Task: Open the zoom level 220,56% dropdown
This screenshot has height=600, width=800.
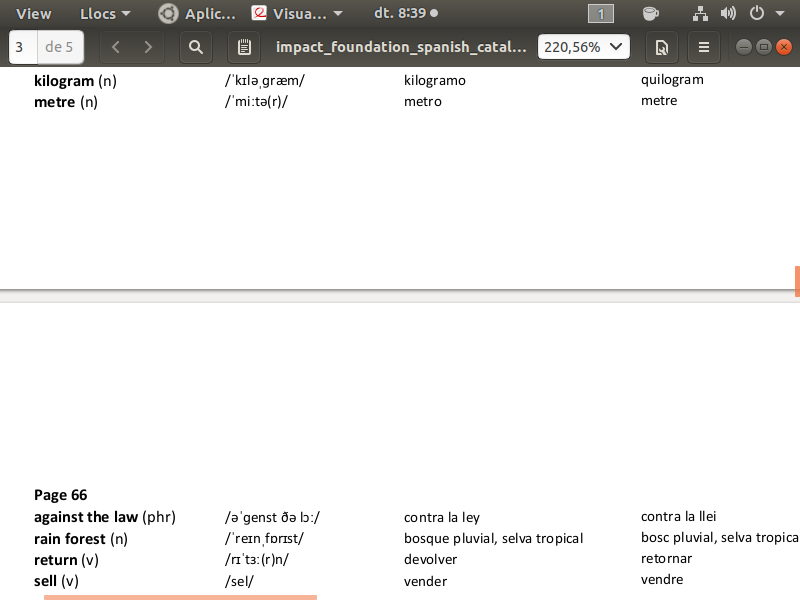Action: [584, 47]
